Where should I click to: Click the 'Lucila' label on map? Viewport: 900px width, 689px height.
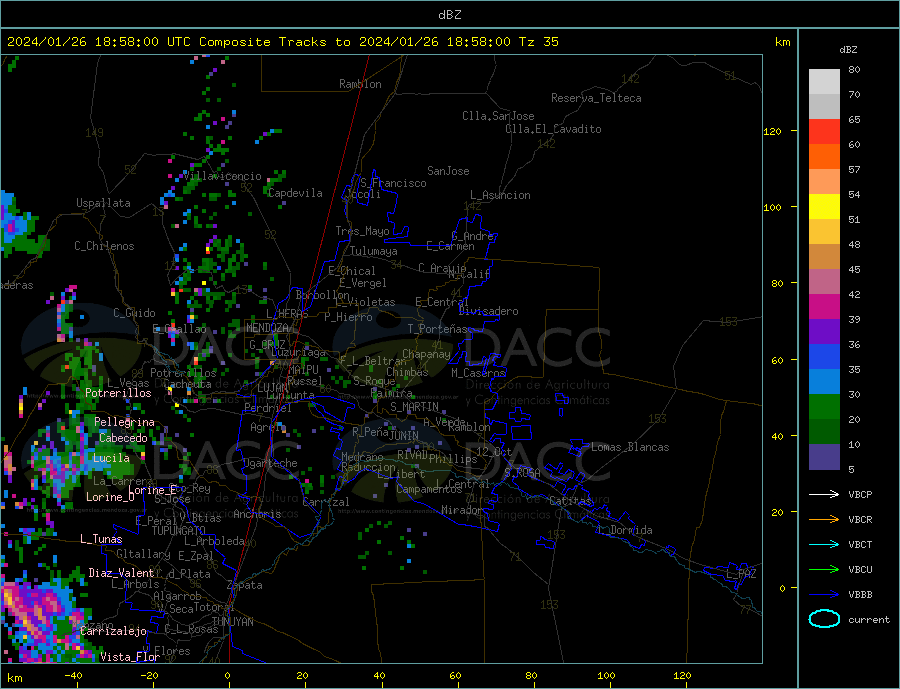111,458
